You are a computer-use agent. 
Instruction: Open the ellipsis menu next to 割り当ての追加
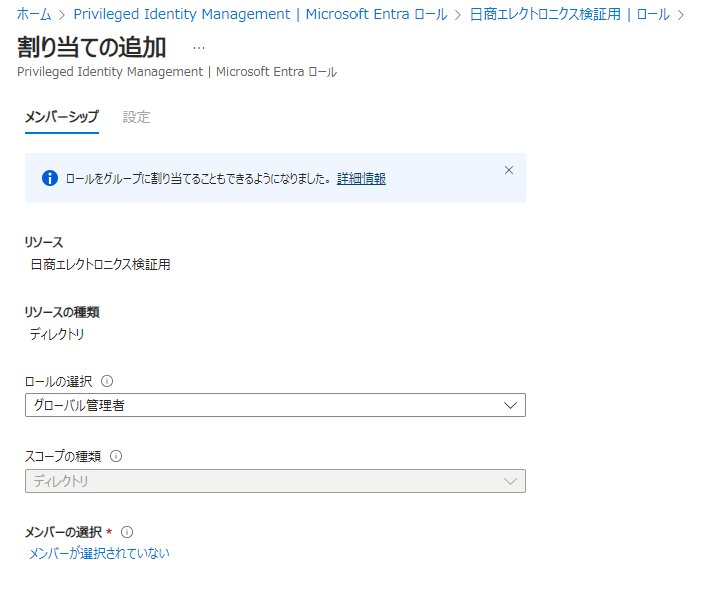198,47
